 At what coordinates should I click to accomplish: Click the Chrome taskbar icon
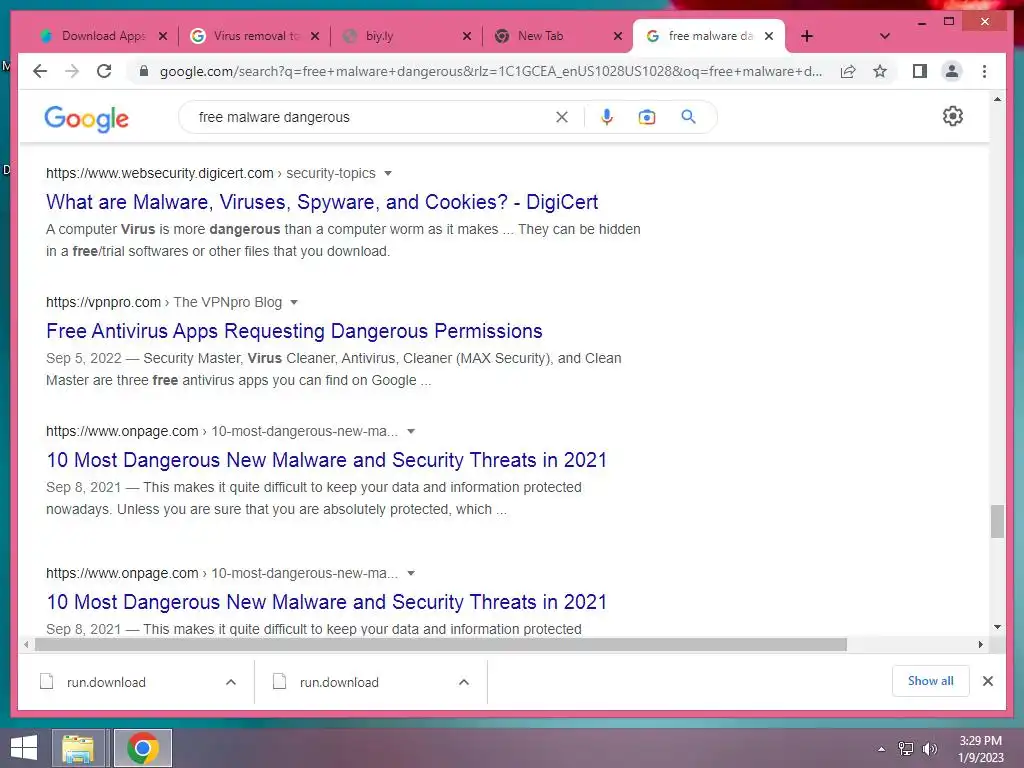coord(143,748)
